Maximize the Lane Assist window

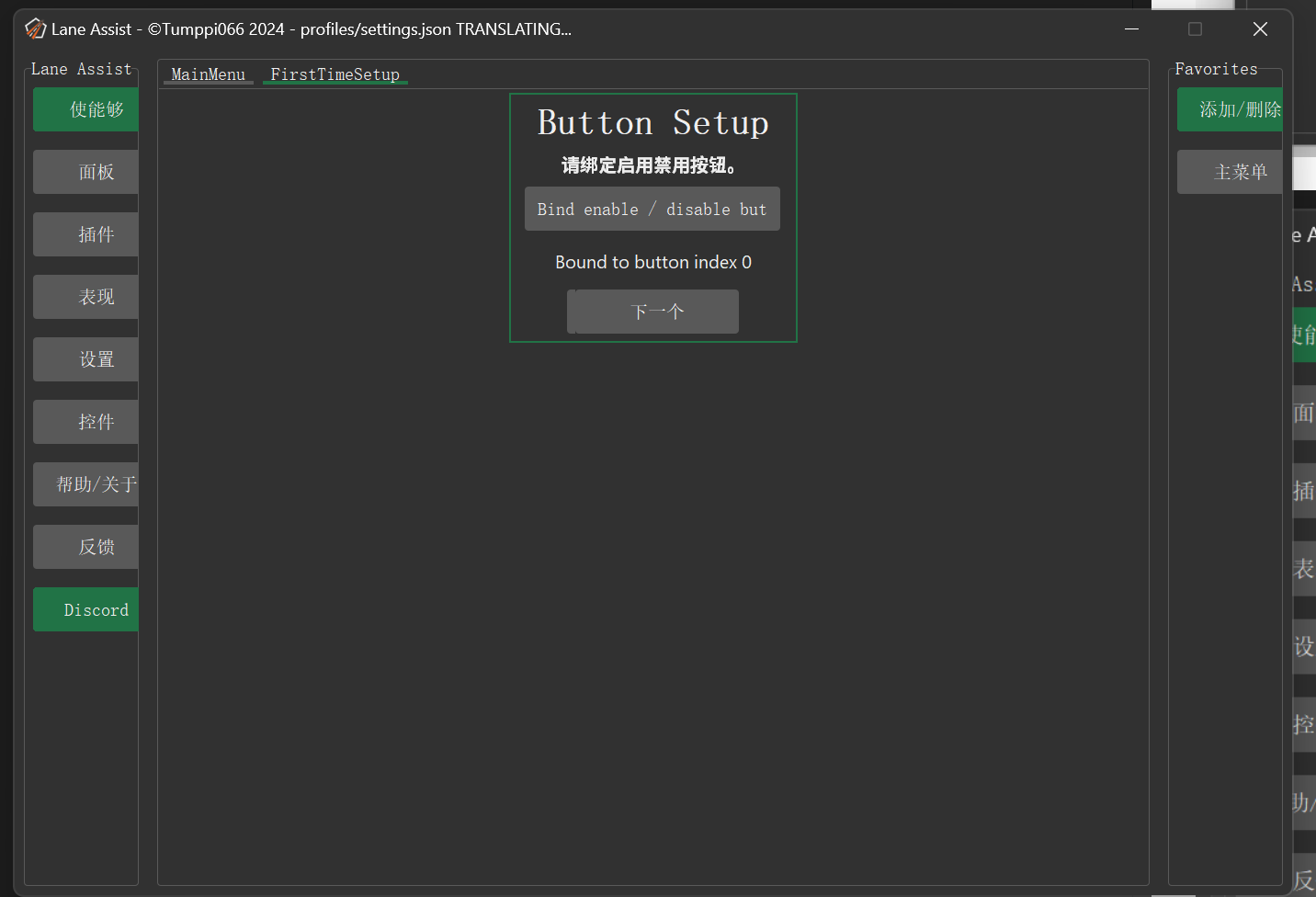pos(1195,29)
